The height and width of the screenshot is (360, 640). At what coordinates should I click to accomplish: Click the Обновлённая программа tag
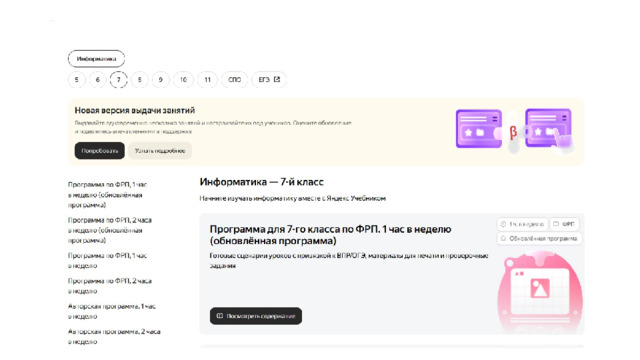(539, 238)
